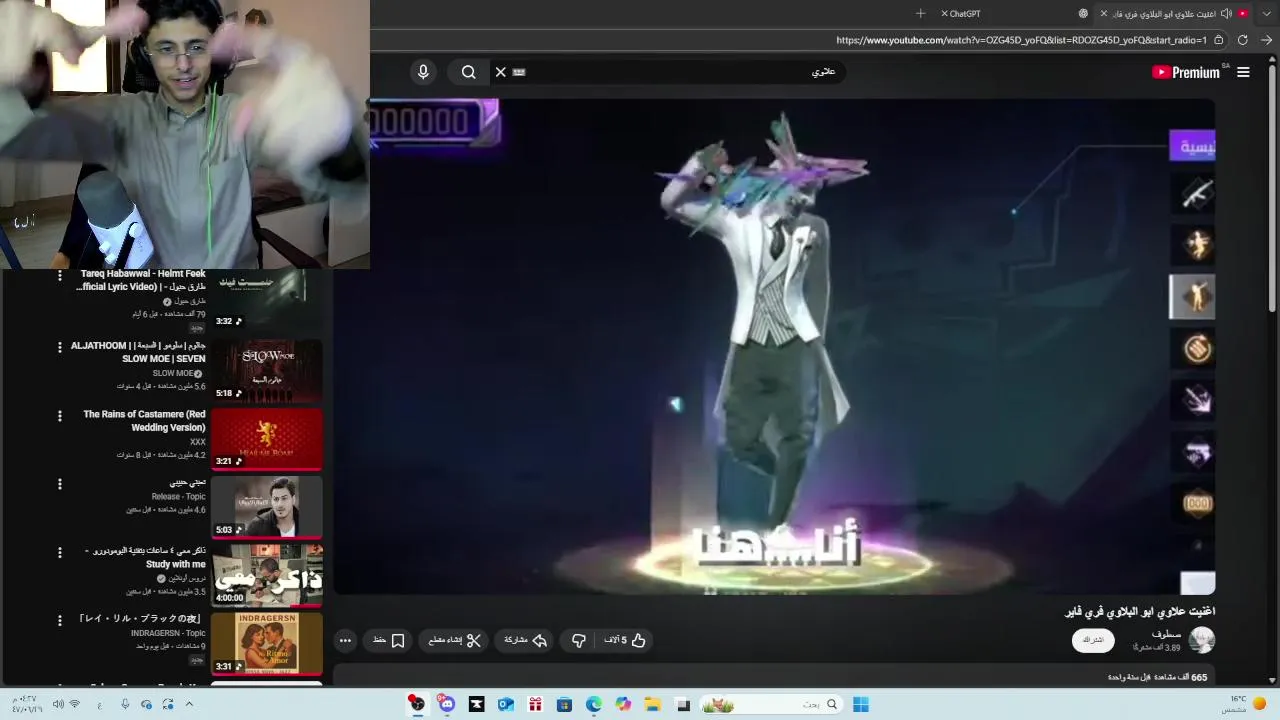The height and width of the screenshot is (720, 1280).
Task: Like the video with the thumbs up
Action: 627,640
